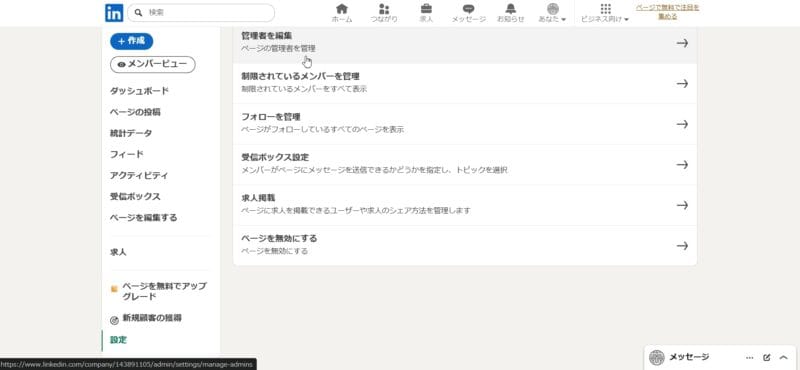Image resolution: width=800 pixels, height=370 pixels.
Task: Click arrow on 受信ボックス設定 row
Action: 682,164
